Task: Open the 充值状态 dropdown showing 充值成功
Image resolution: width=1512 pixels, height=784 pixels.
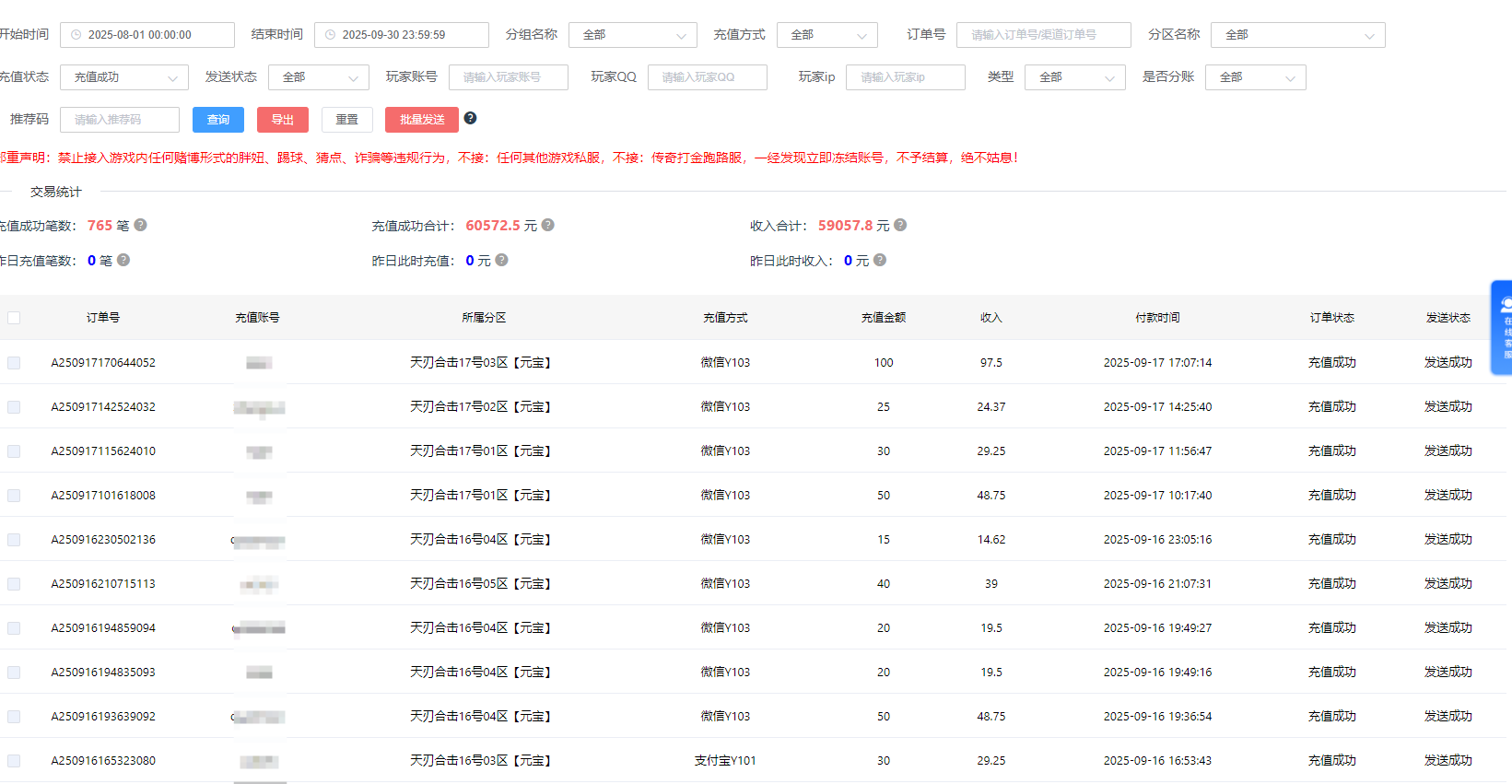Action: pos(124,77)
